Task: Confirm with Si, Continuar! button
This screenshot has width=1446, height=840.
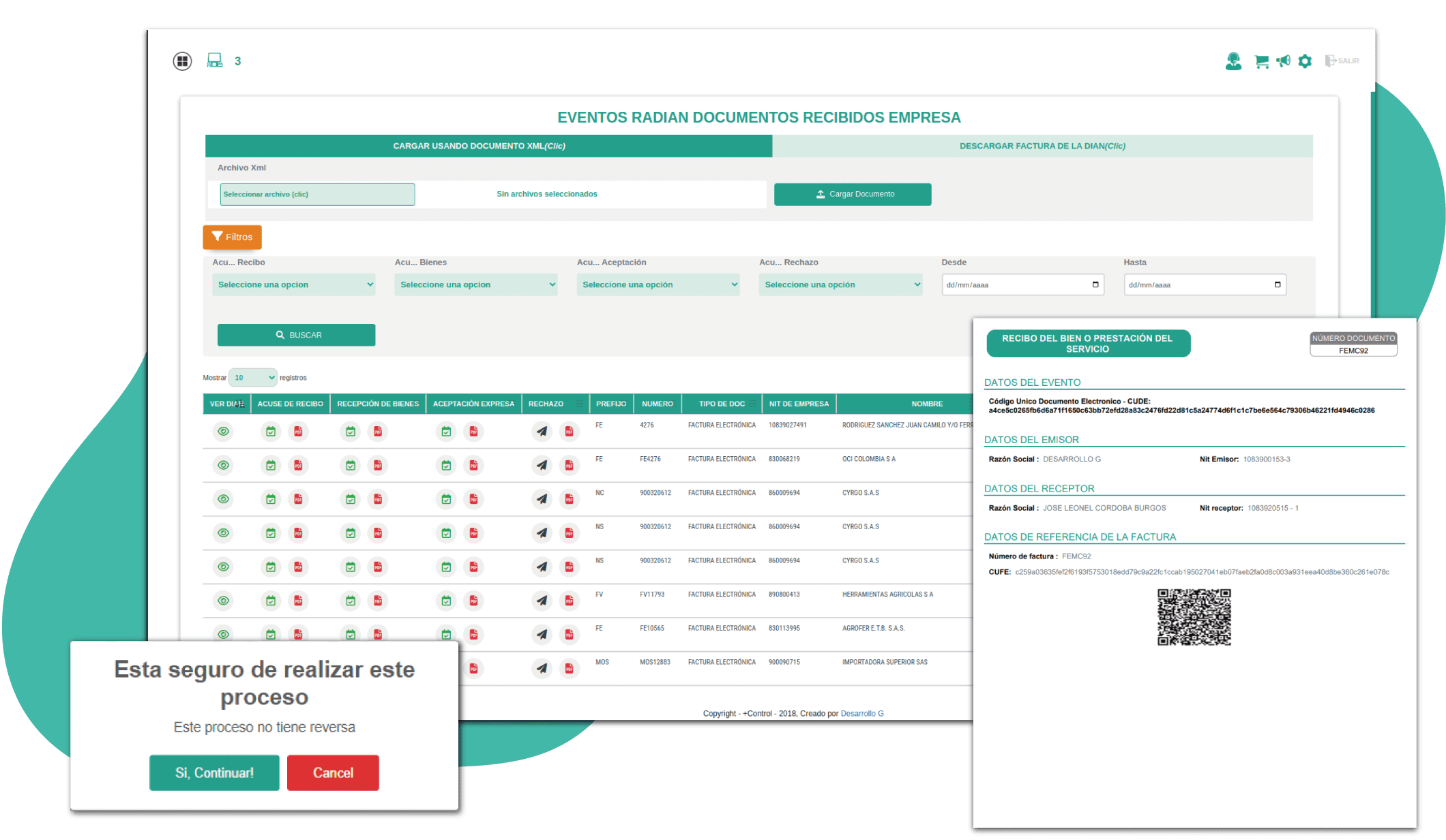Action: (x=214, y=772)
